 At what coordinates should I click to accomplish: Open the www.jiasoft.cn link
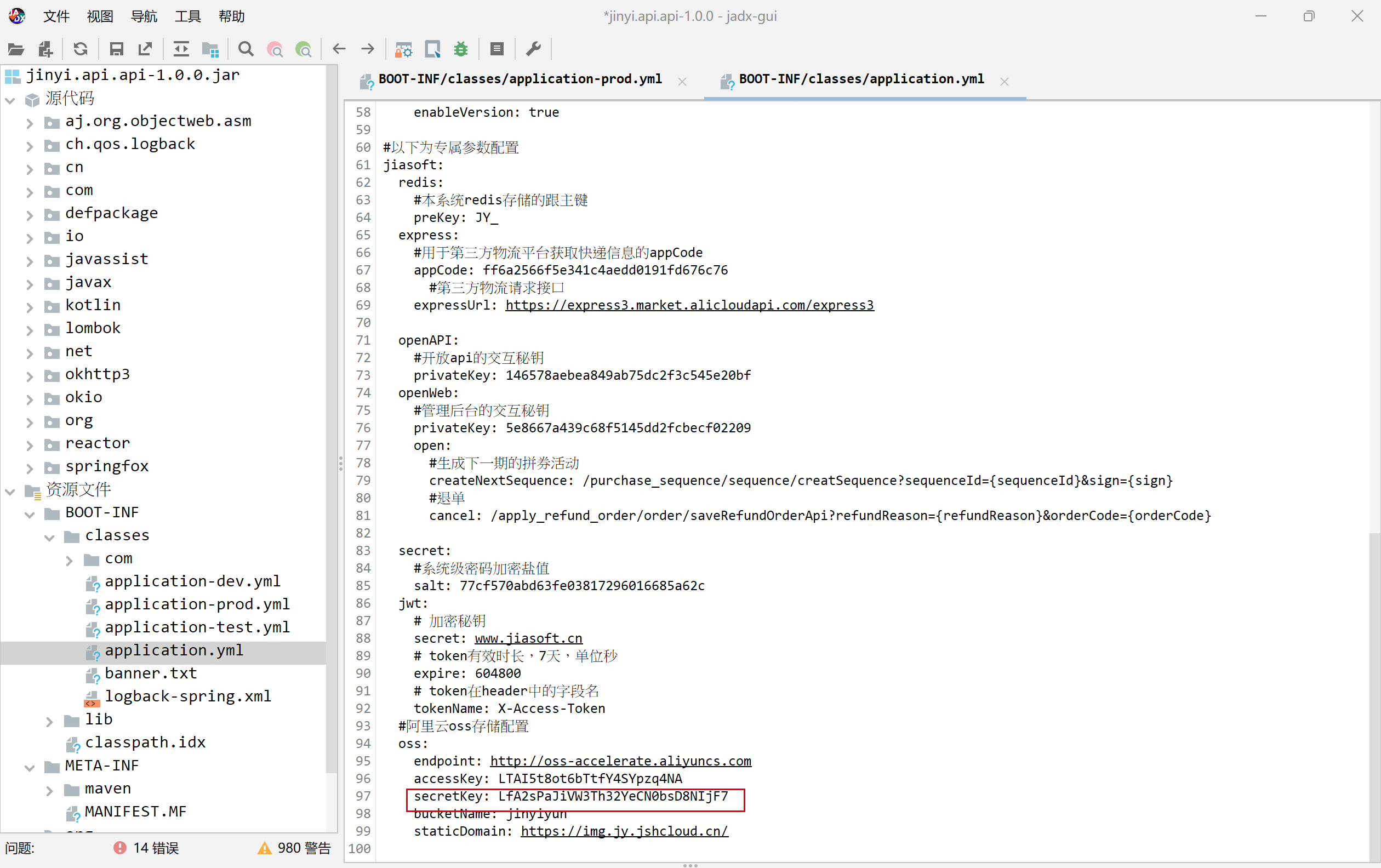click(528, 638)
